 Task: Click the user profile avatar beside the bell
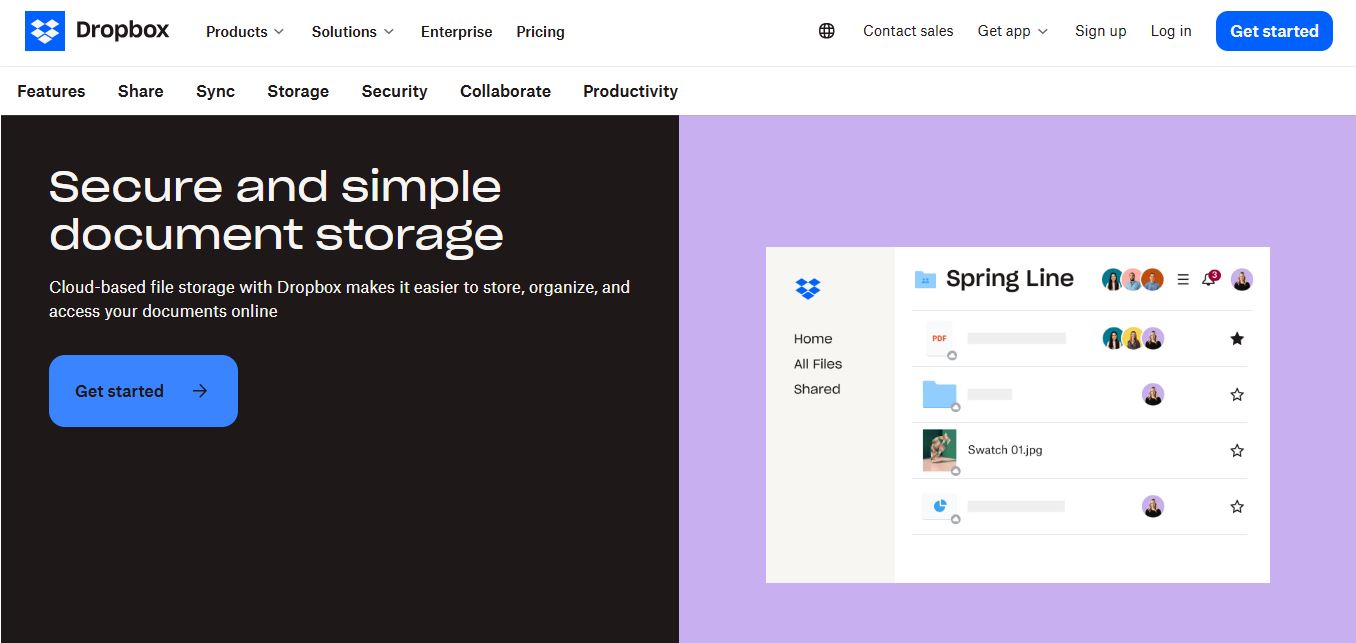[x=1242, y=280]
